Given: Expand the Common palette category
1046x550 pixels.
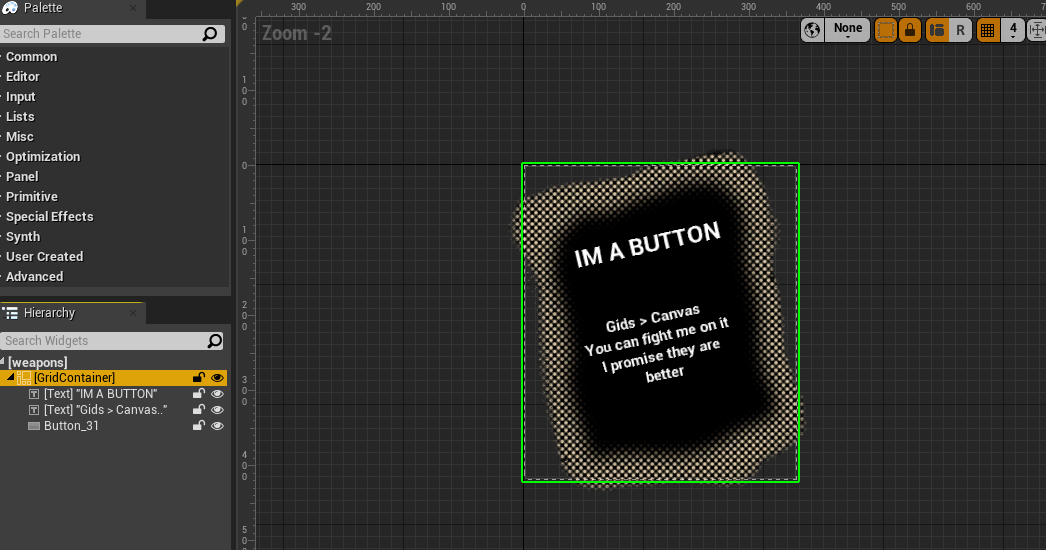Looking at the screenshot, I should [x=31, y=57].
